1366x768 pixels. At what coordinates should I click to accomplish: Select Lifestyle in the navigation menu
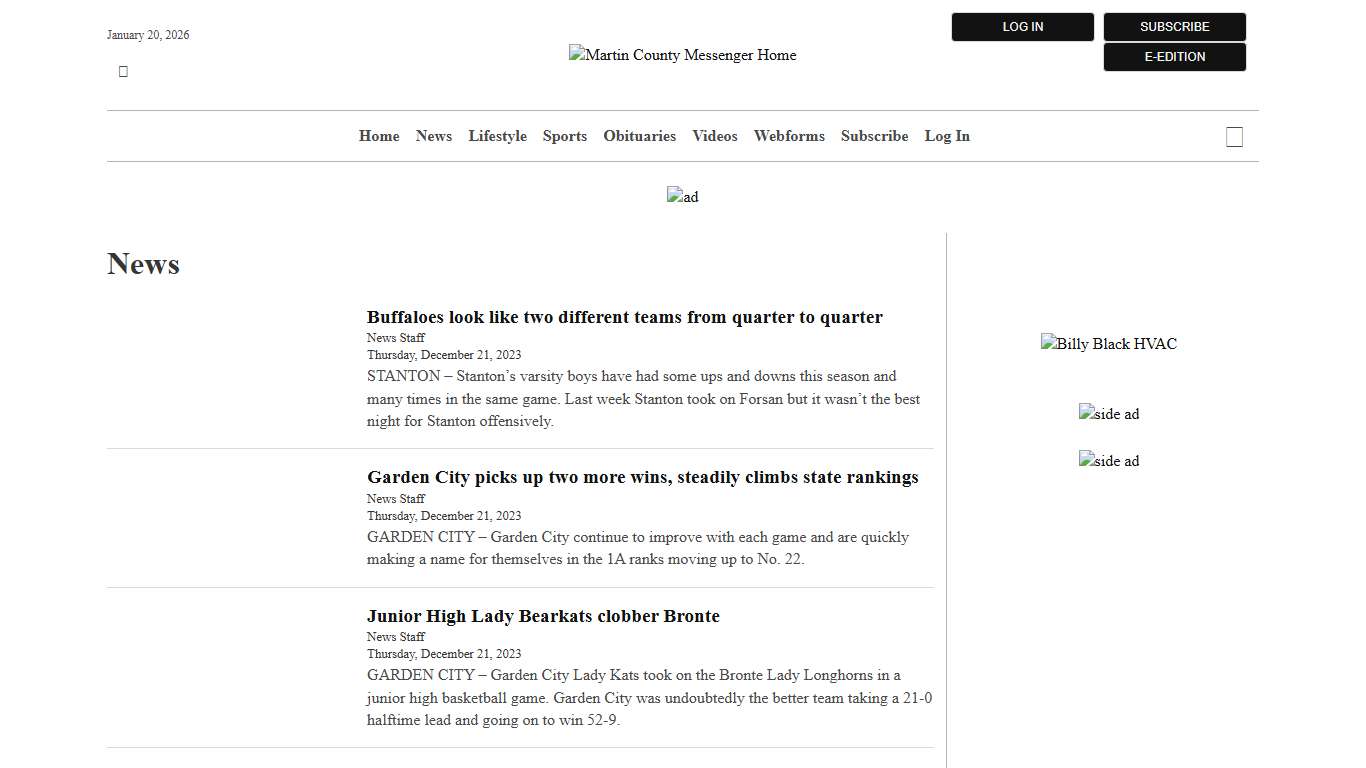point(497,136)
